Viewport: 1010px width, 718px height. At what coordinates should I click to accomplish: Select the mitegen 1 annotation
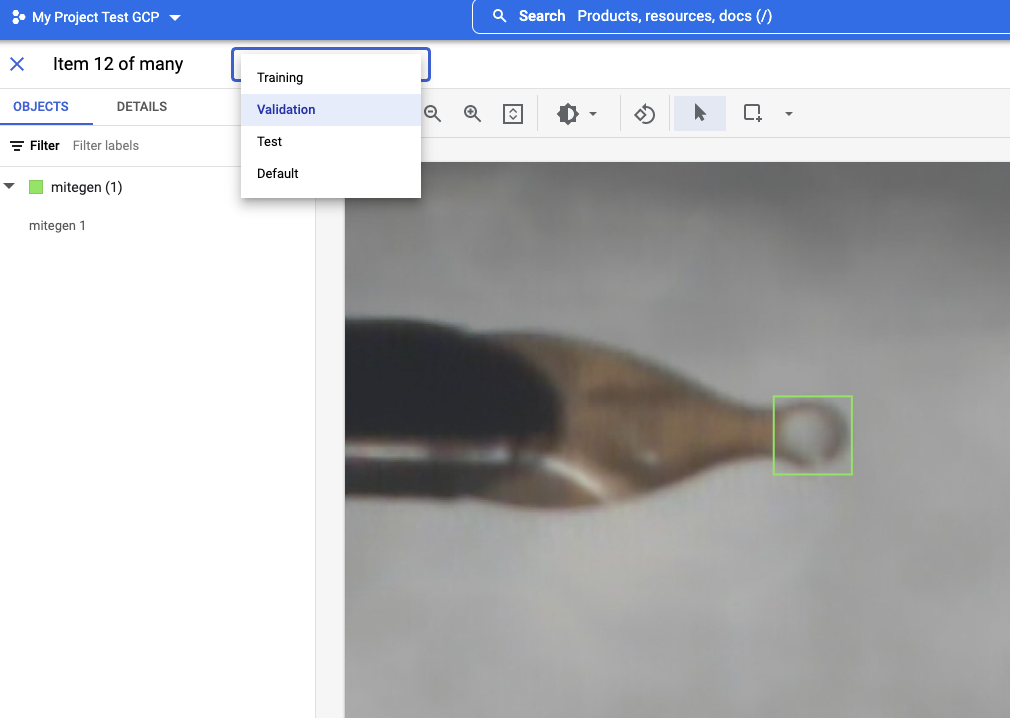[57, 225]
